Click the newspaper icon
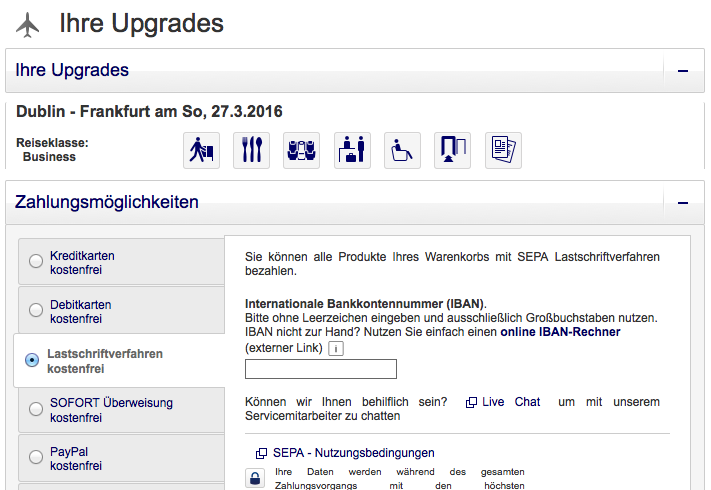This screenshot has width=711, height=490. point(503,150)
